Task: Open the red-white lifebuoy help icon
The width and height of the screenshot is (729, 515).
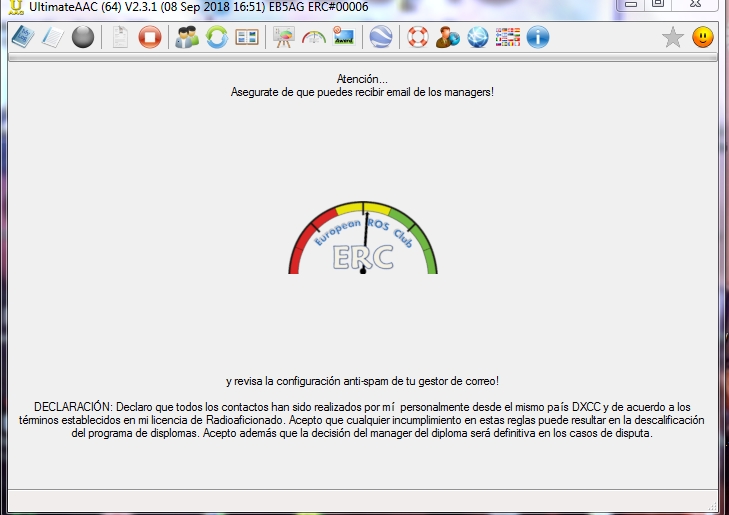Action: click(418, 37)
